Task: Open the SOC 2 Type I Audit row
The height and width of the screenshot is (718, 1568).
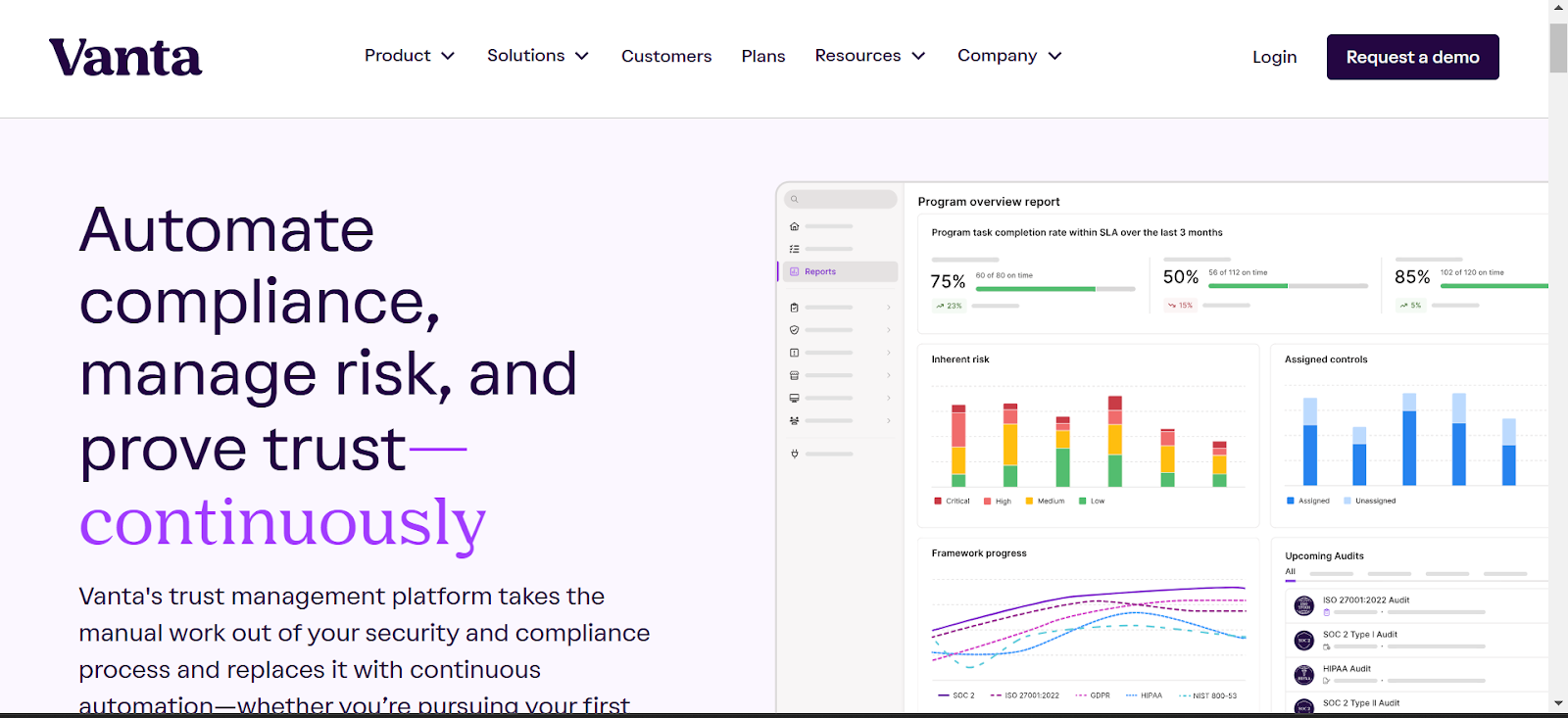Action: coord(1417,641)
